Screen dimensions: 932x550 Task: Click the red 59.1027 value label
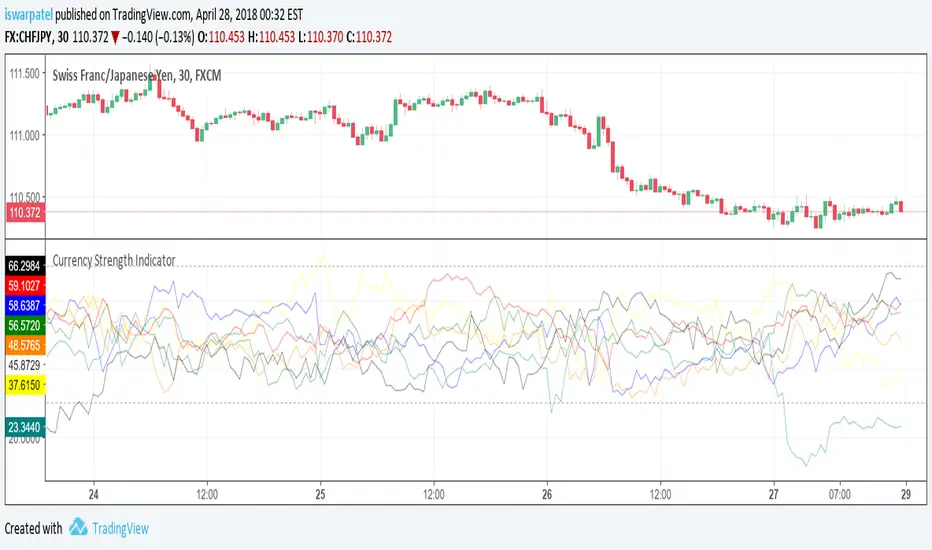pyautogui.click(x=23, y=285)
